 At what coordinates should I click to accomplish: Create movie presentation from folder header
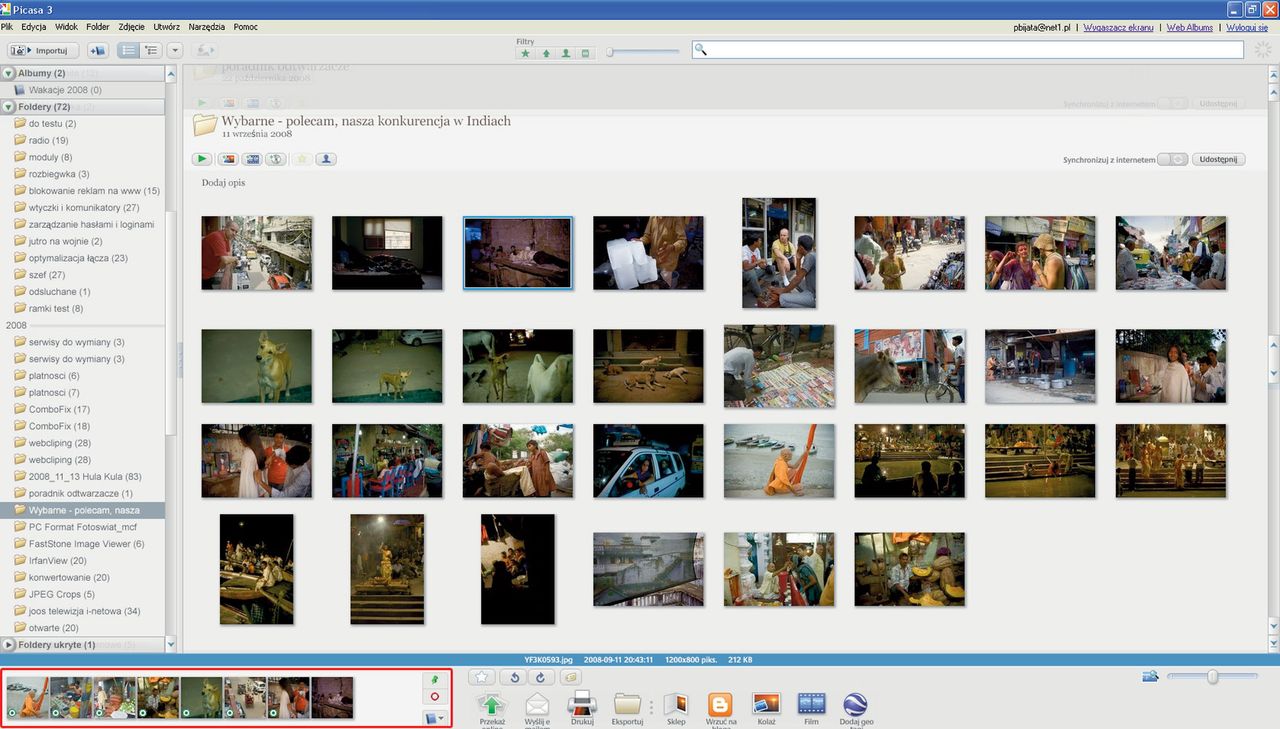(x=252, y=159)
